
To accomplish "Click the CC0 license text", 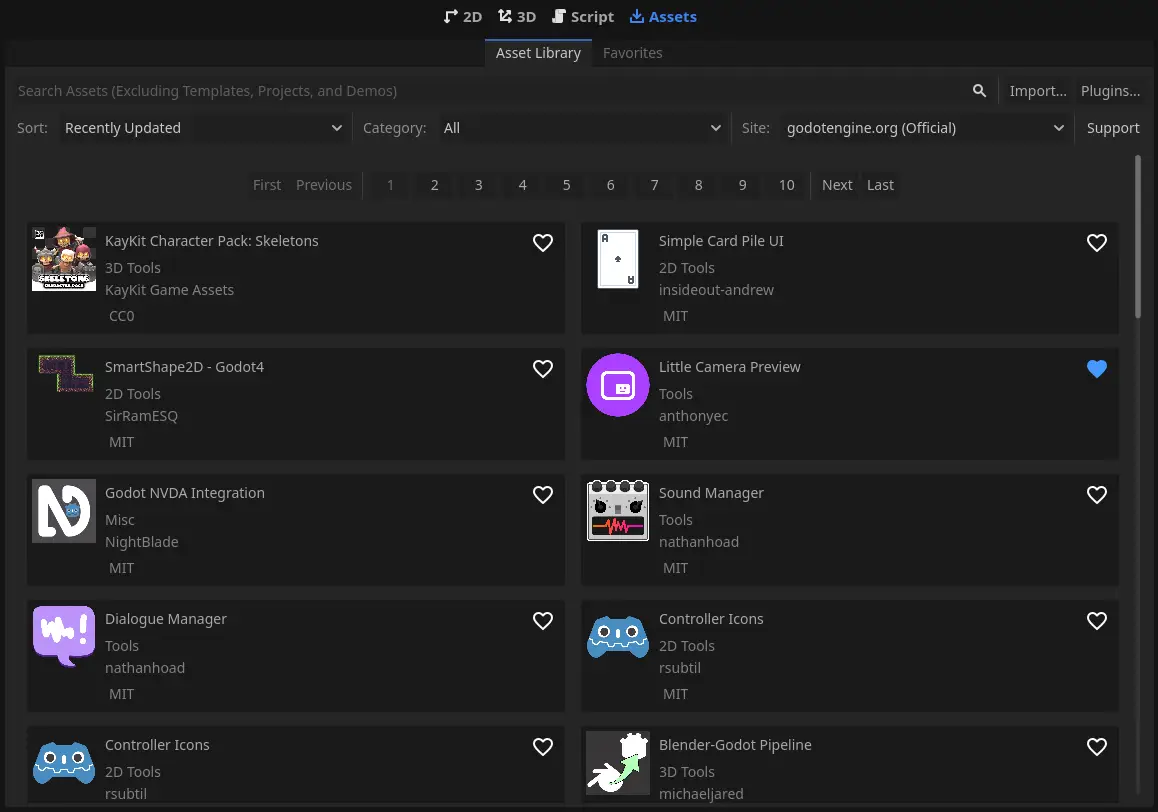I will point(122,316).
